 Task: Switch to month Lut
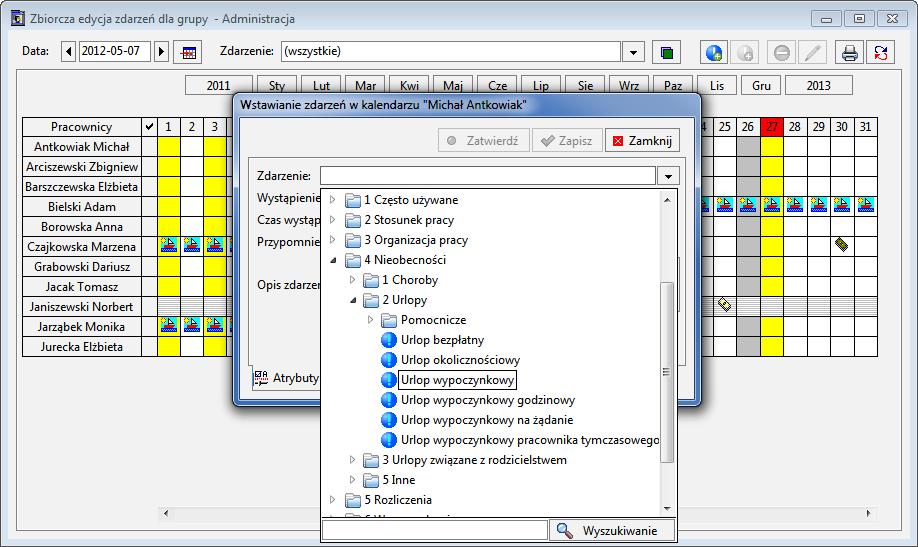(x=321, y=86)
